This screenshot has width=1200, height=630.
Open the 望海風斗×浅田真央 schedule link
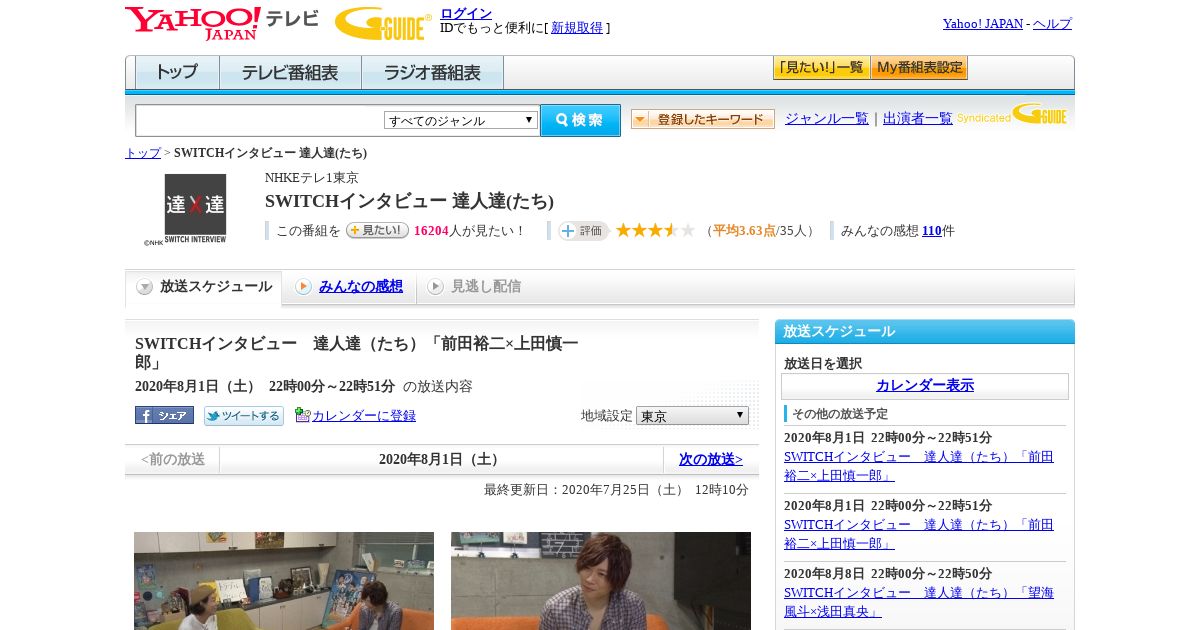(919, 602)
